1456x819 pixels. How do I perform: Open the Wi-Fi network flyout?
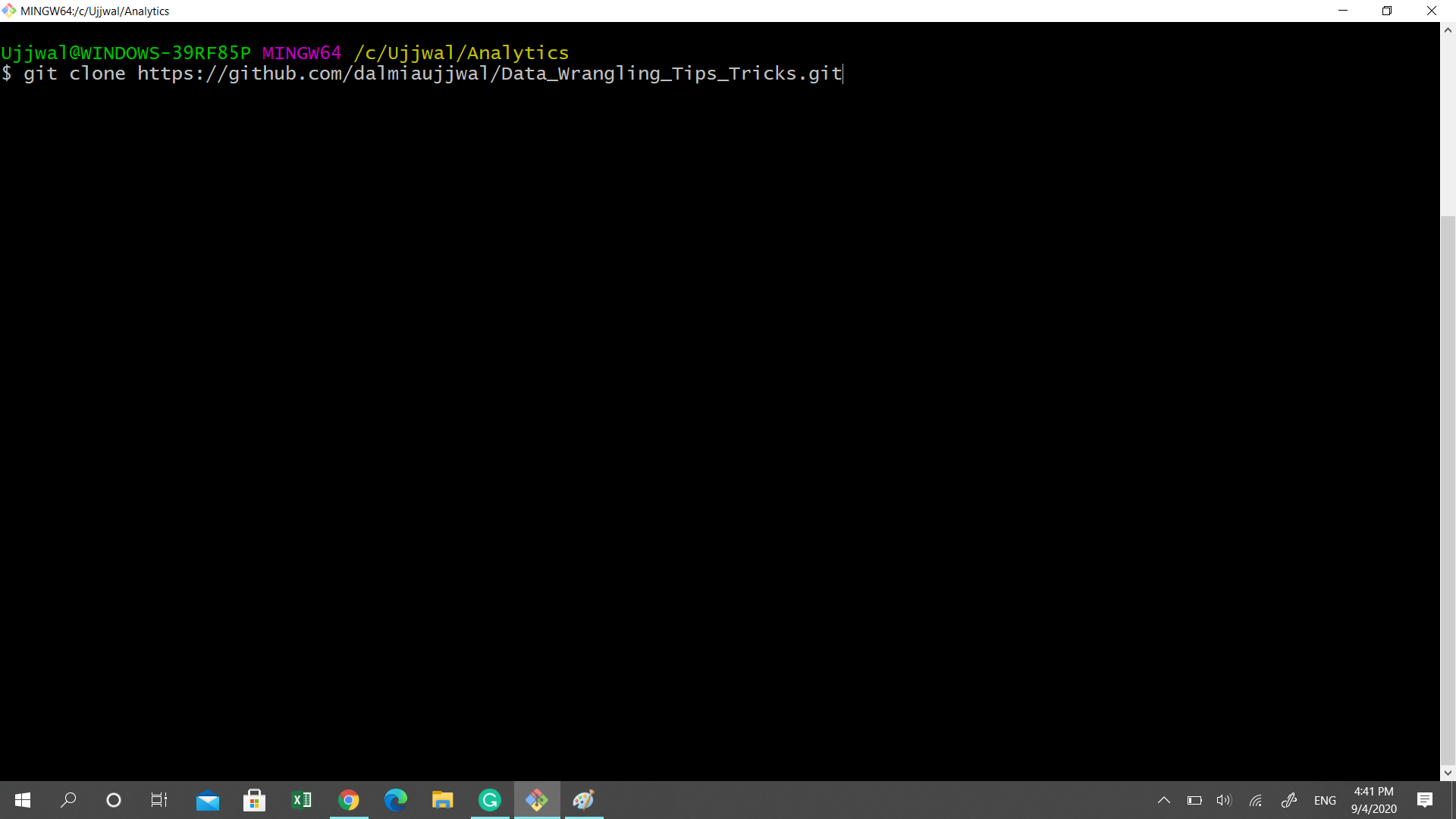pyautogui.click(x=1256, y=800)
